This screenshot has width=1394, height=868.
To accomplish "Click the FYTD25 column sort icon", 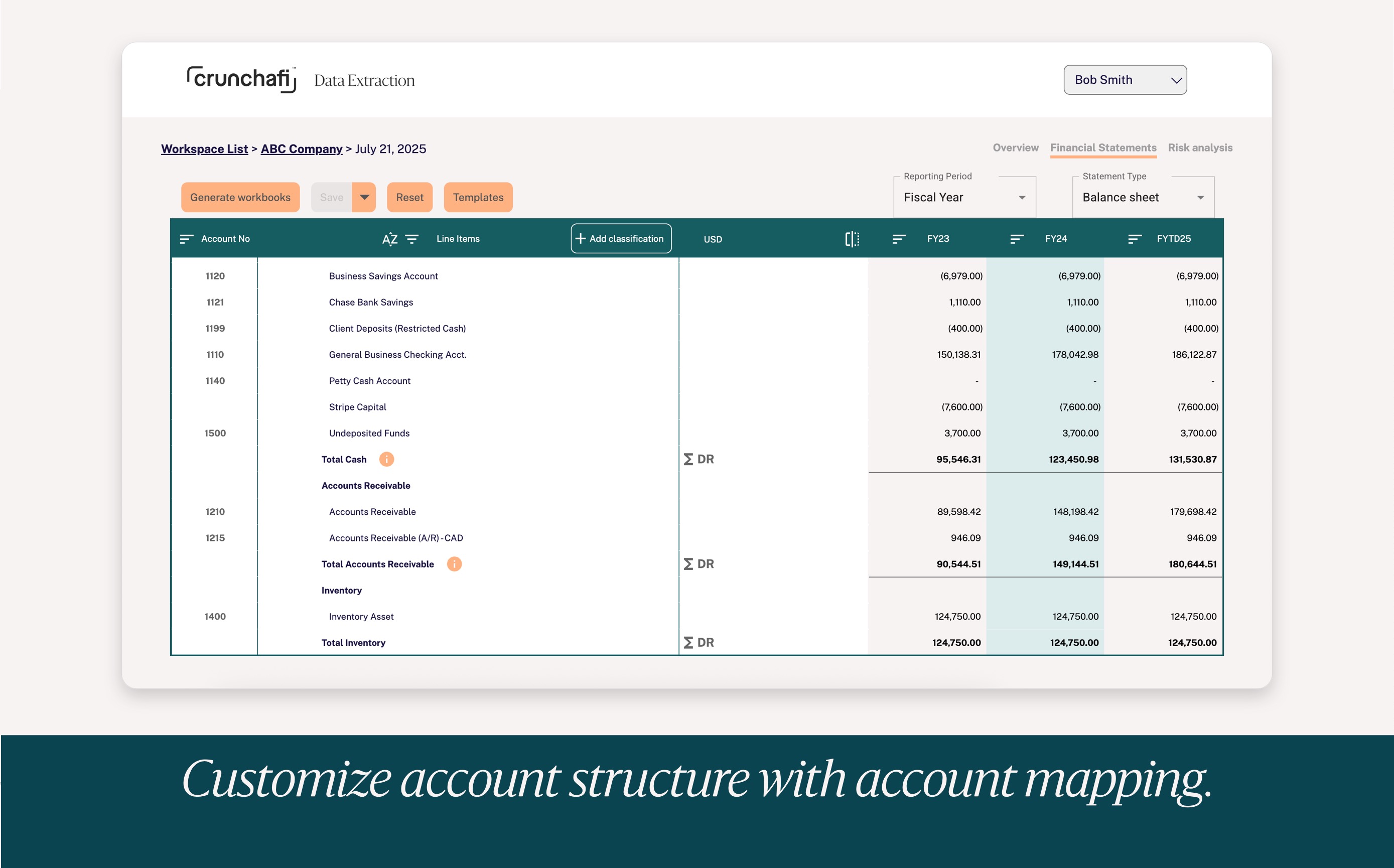I will [1134, 239].
